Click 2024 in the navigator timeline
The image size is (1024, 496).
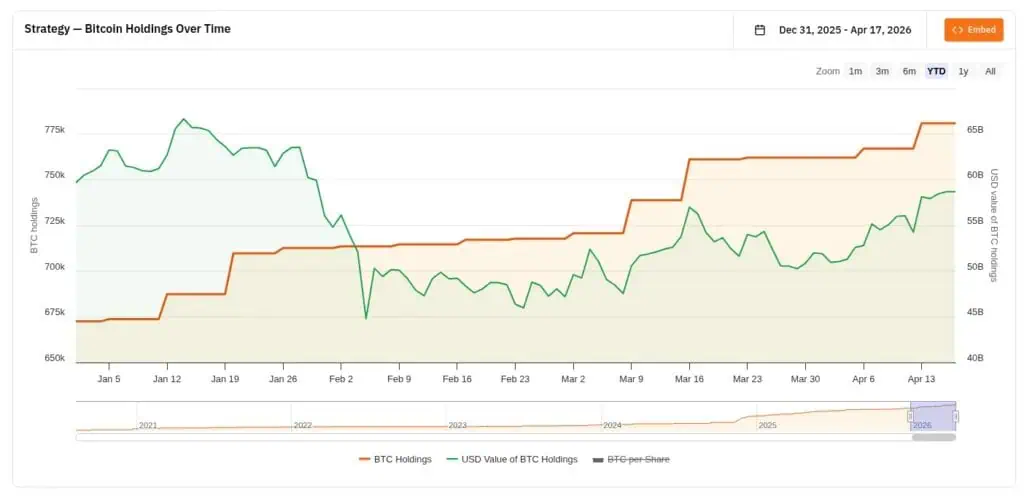pyautogui.click(x=612, y=425)
